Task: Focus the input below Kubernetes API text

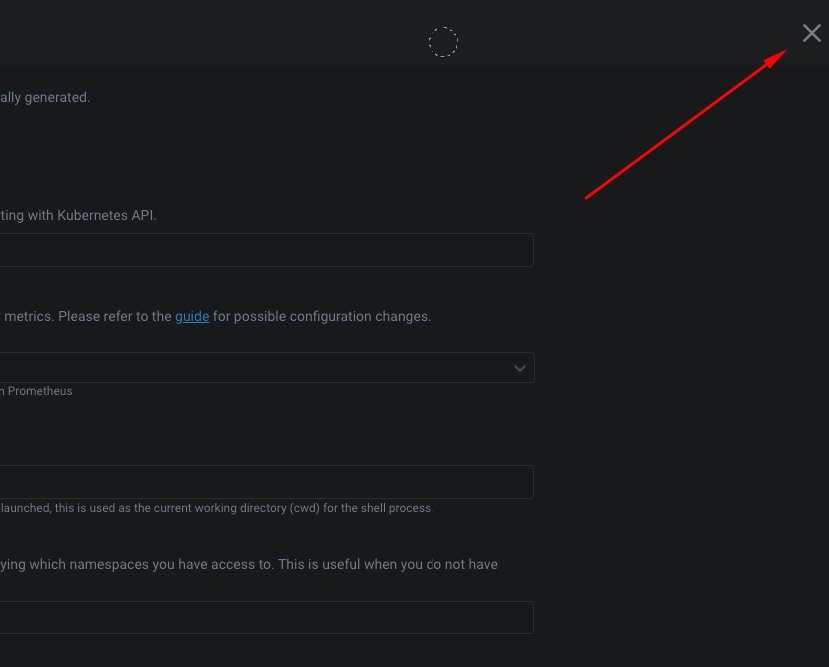Action: pyautogui.click(x=260, y=250)
